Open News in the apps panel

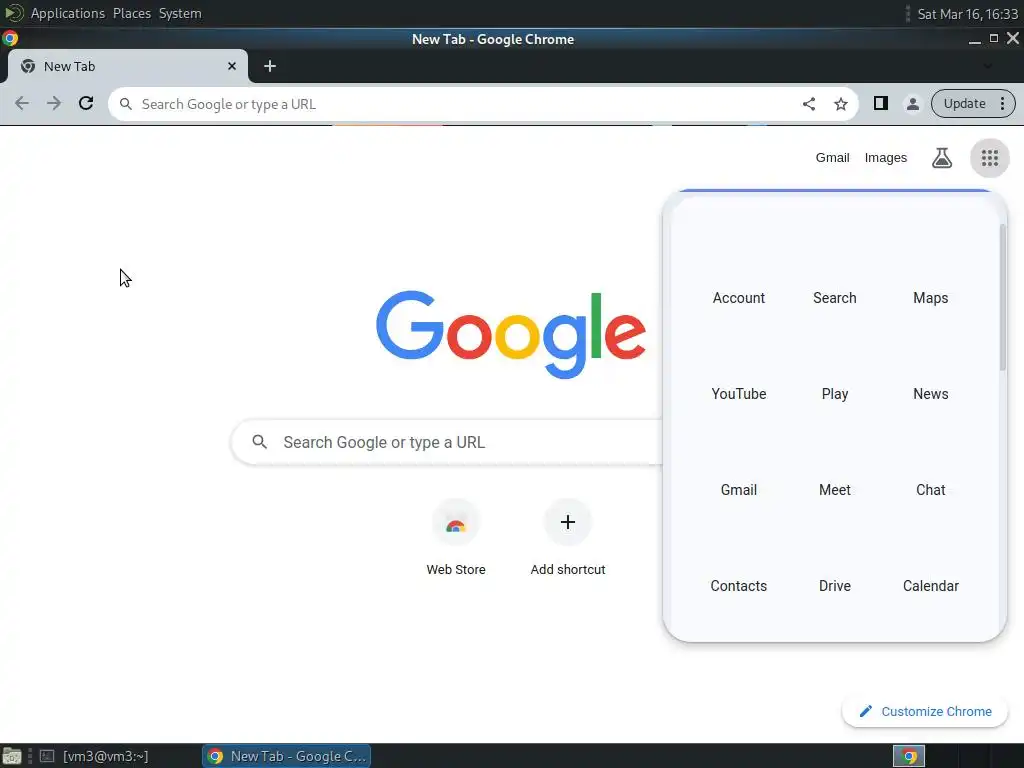930,394
